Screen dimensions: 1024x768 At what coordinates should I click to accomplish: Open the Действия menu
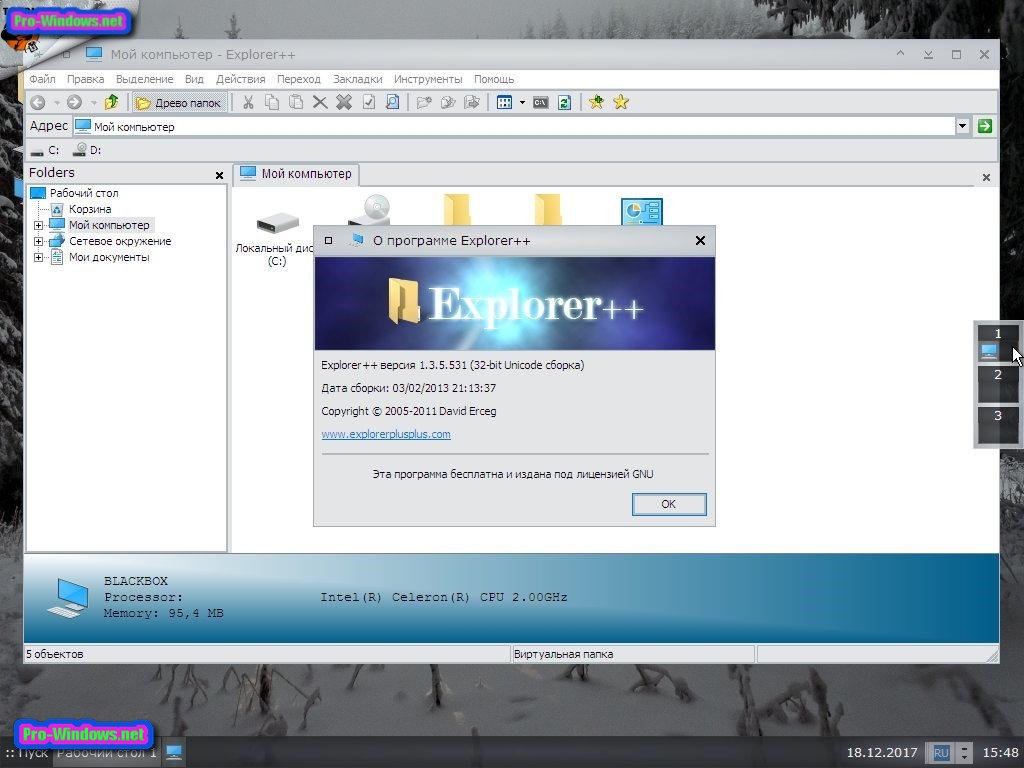tap(240, 79)
